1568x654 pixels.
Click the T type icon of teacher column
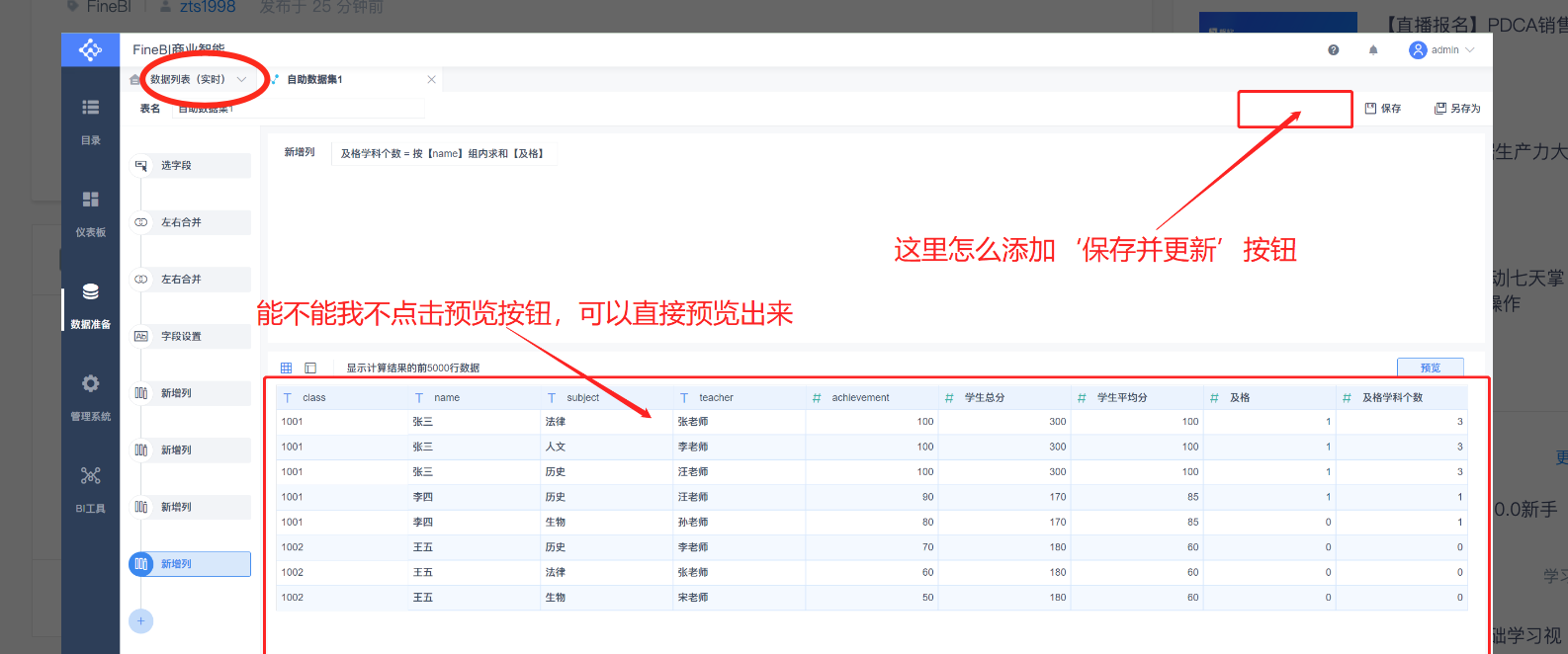pyautogui.click(x=684, y=398)
